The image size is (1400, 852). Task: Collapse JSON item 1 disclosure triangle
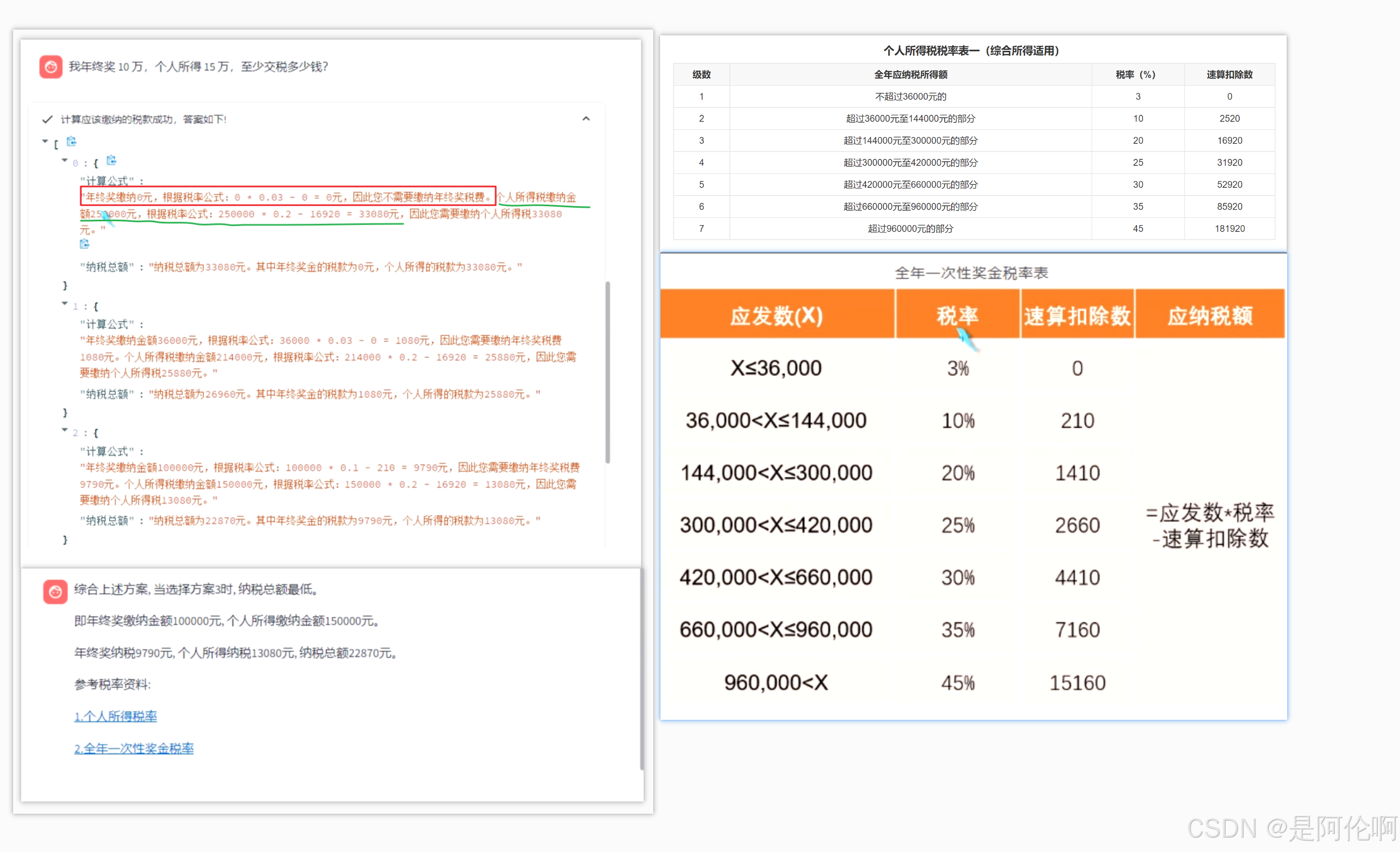(x=65, y=304)
